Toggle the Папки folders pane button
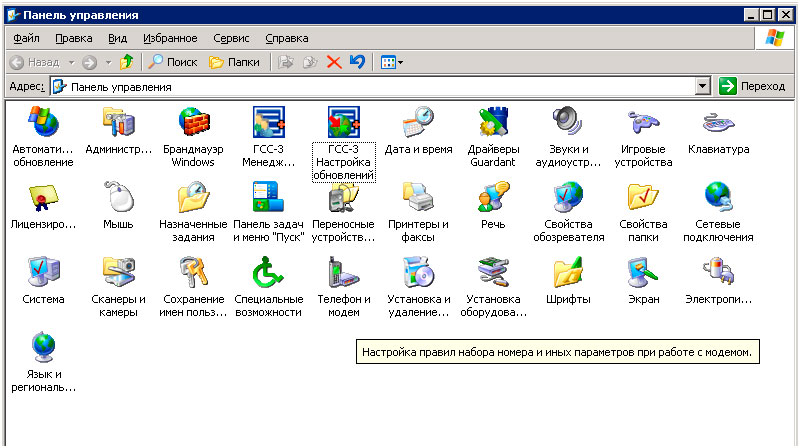The width and height of the screenshot is (800, 448). pos(235,62)
